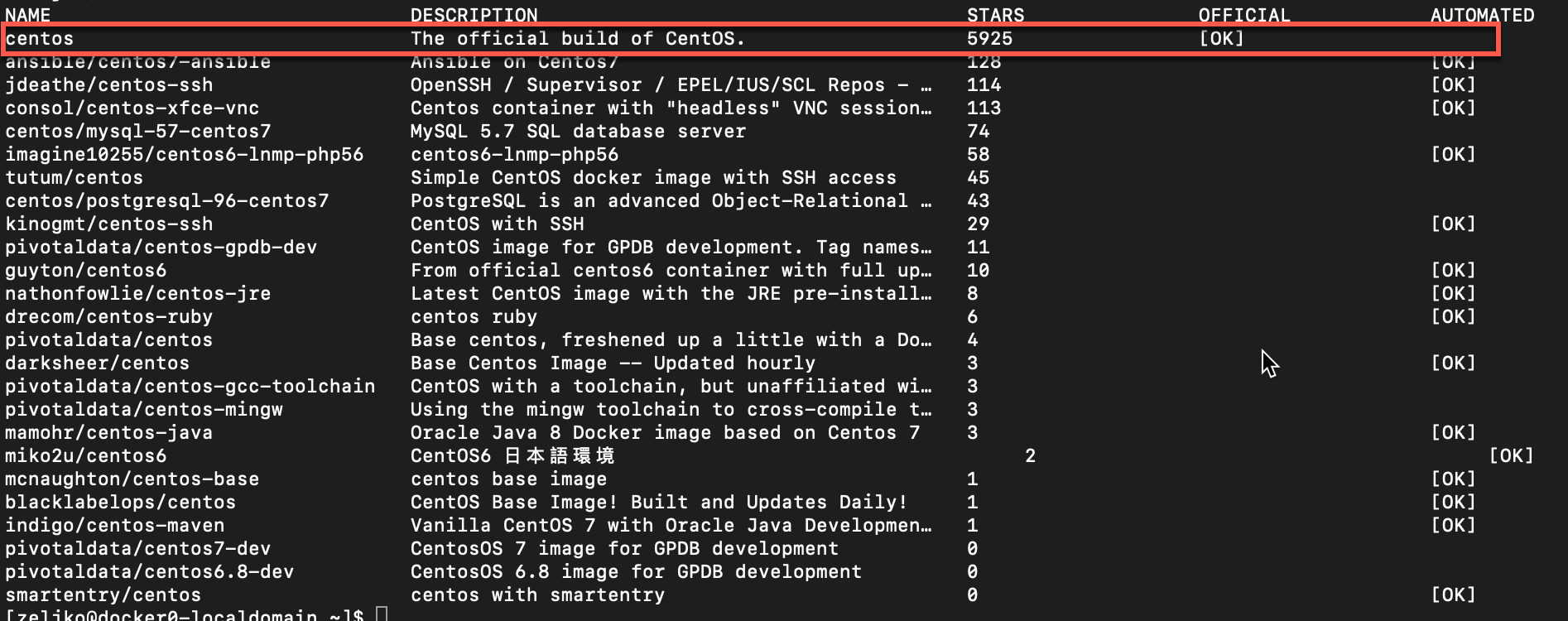
Task: Click the consol/centos-xfce-vnc entry
Action: 132,108
